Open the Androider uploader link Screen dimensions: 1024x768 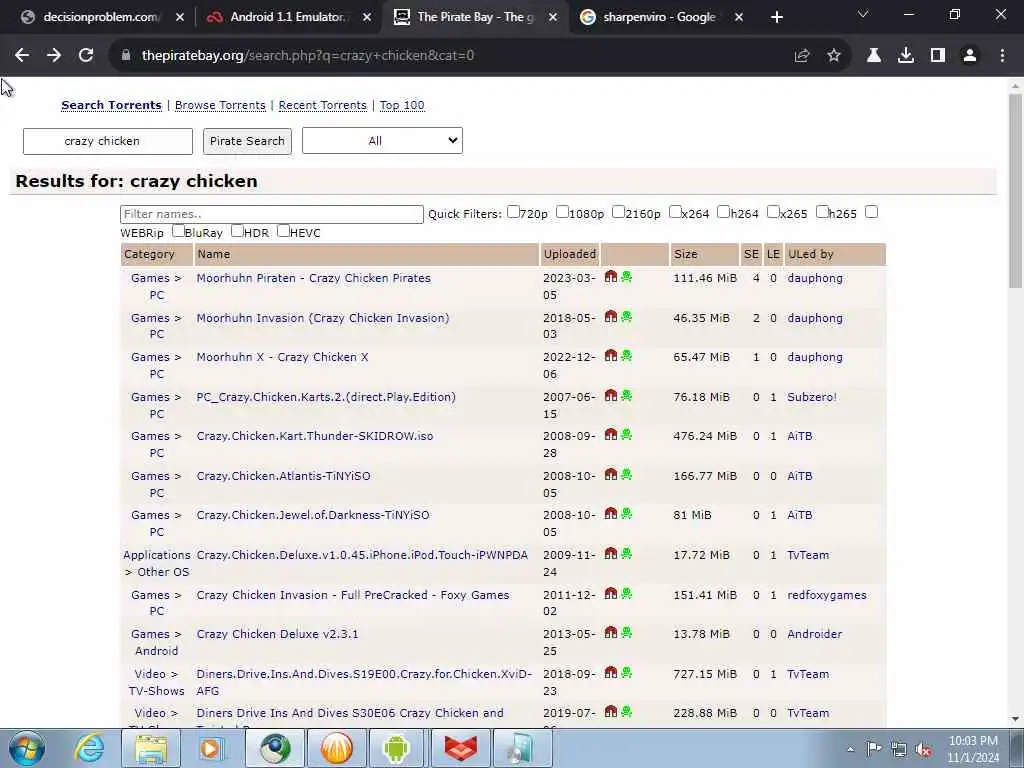coord(814,634)
